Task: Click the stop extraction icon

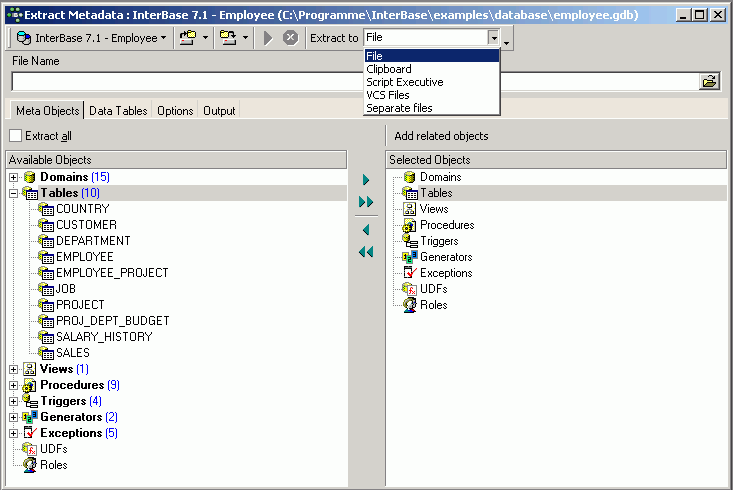Action: pyautogui.click(x=290, y=38)
